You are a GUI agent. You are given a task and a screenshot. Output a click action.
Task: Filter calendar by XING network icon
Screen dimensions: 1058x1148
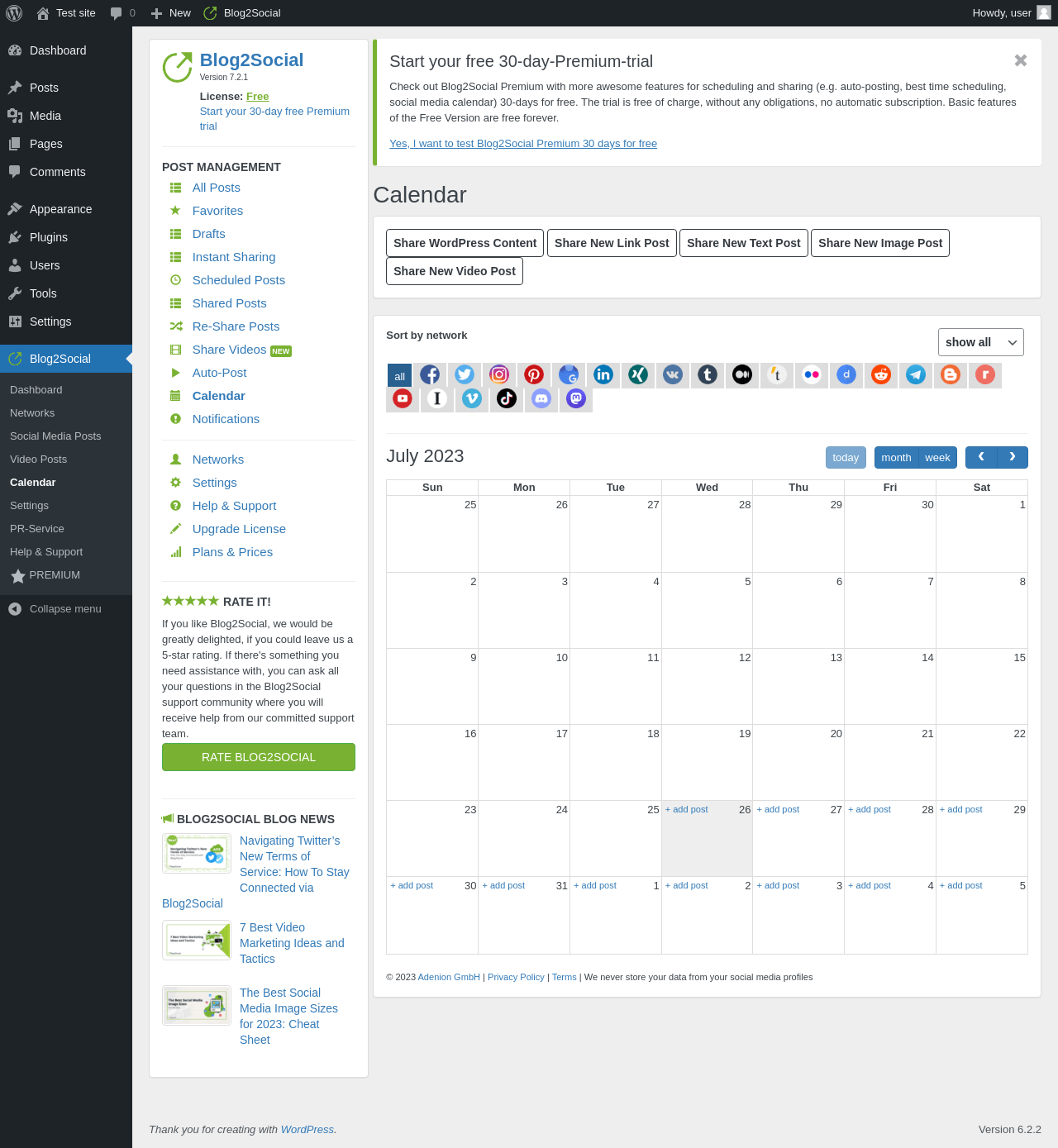click(638, 374)
